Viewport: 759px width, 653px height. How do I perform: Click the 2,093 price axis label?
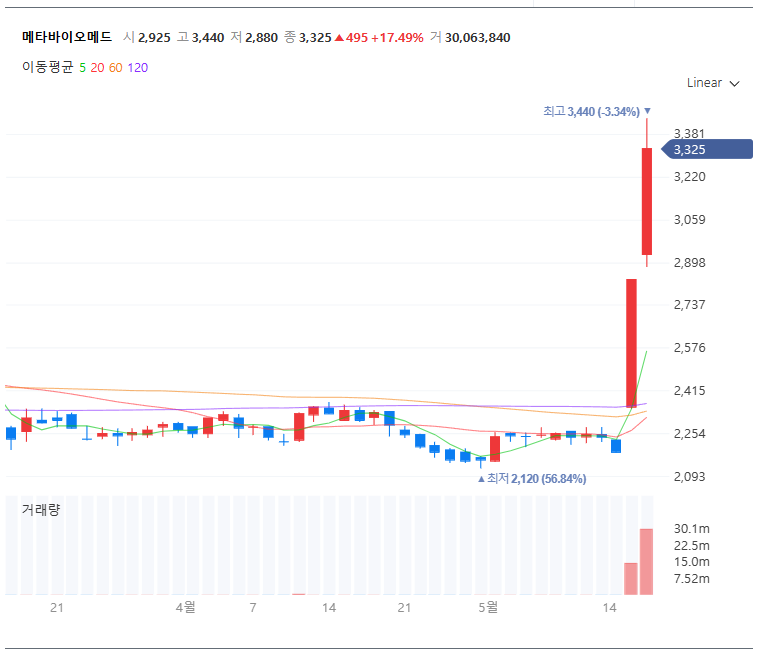pos(689,477)
